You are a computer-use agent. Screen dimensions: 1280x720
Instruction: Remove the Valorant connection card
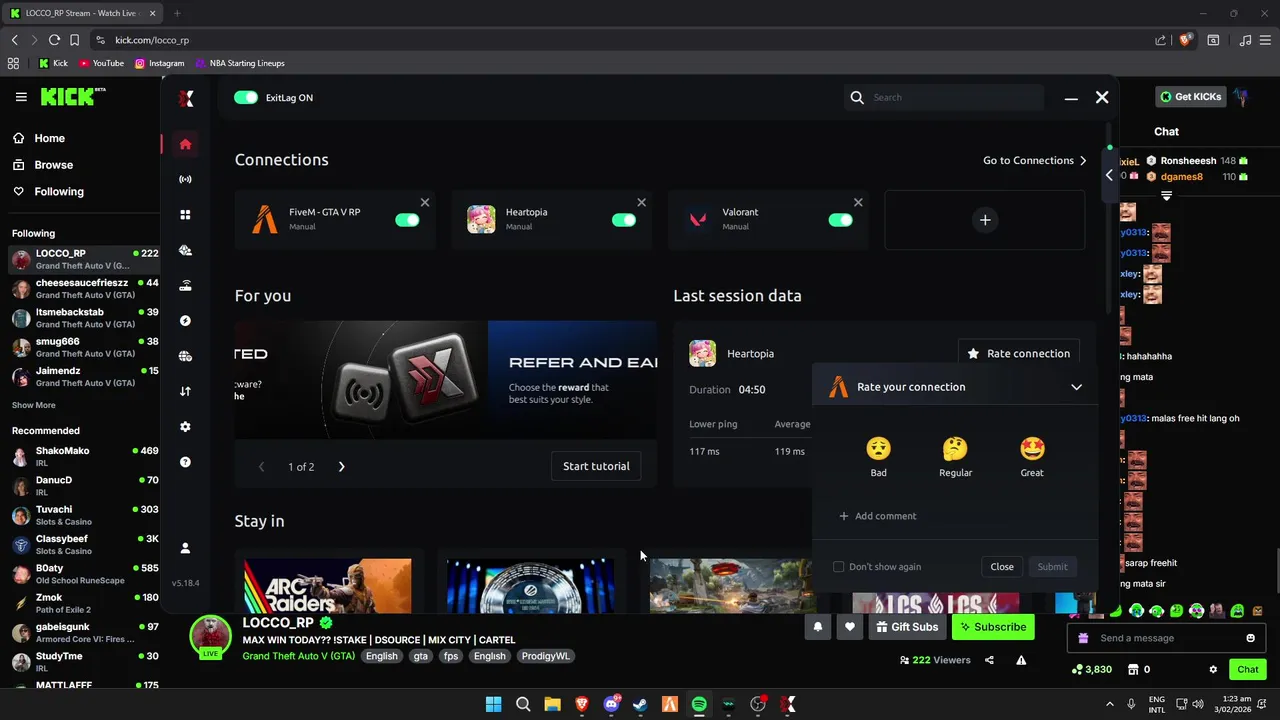coord(858,202)
